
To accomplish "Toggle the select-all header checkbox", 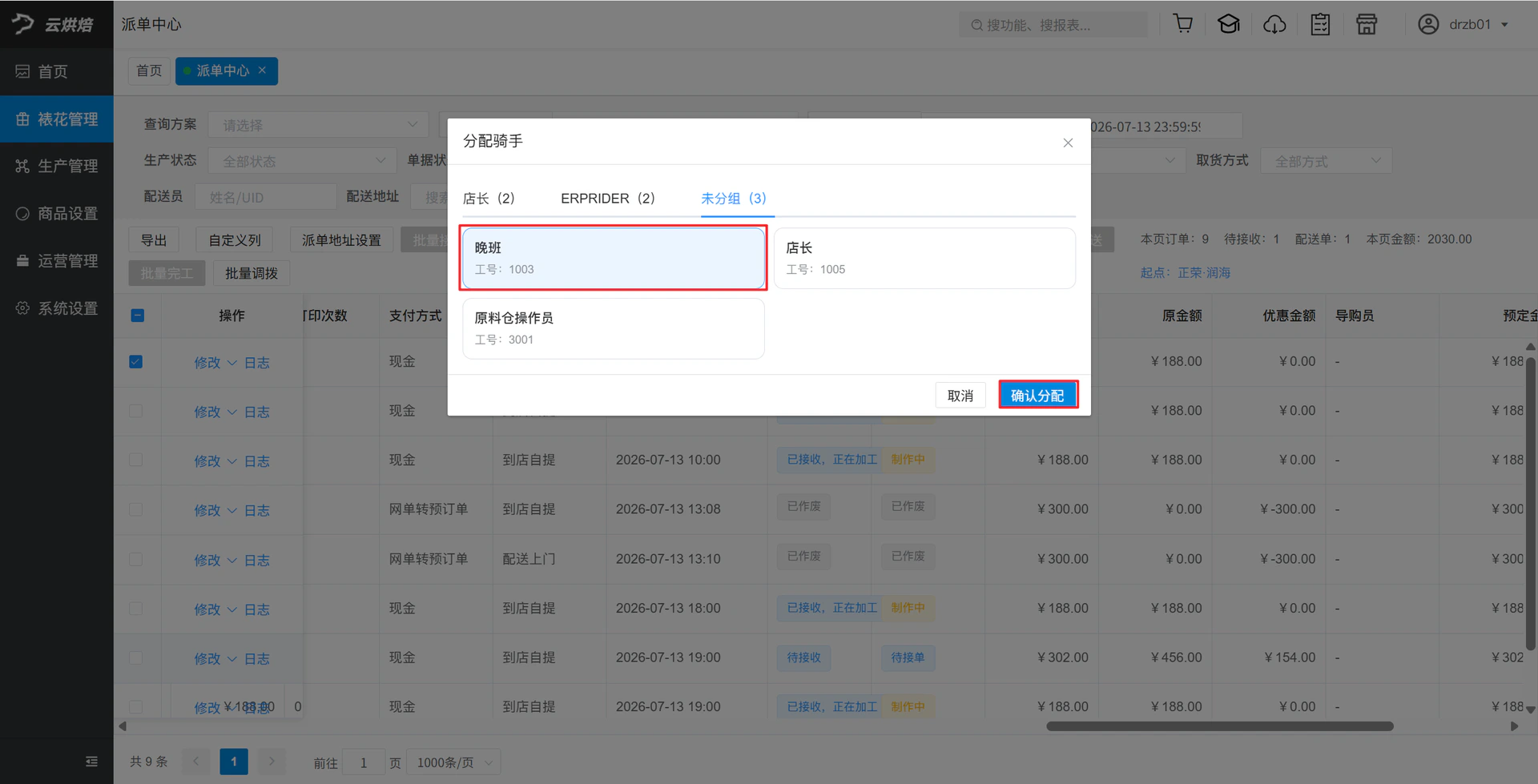I will tap(137, 316).
